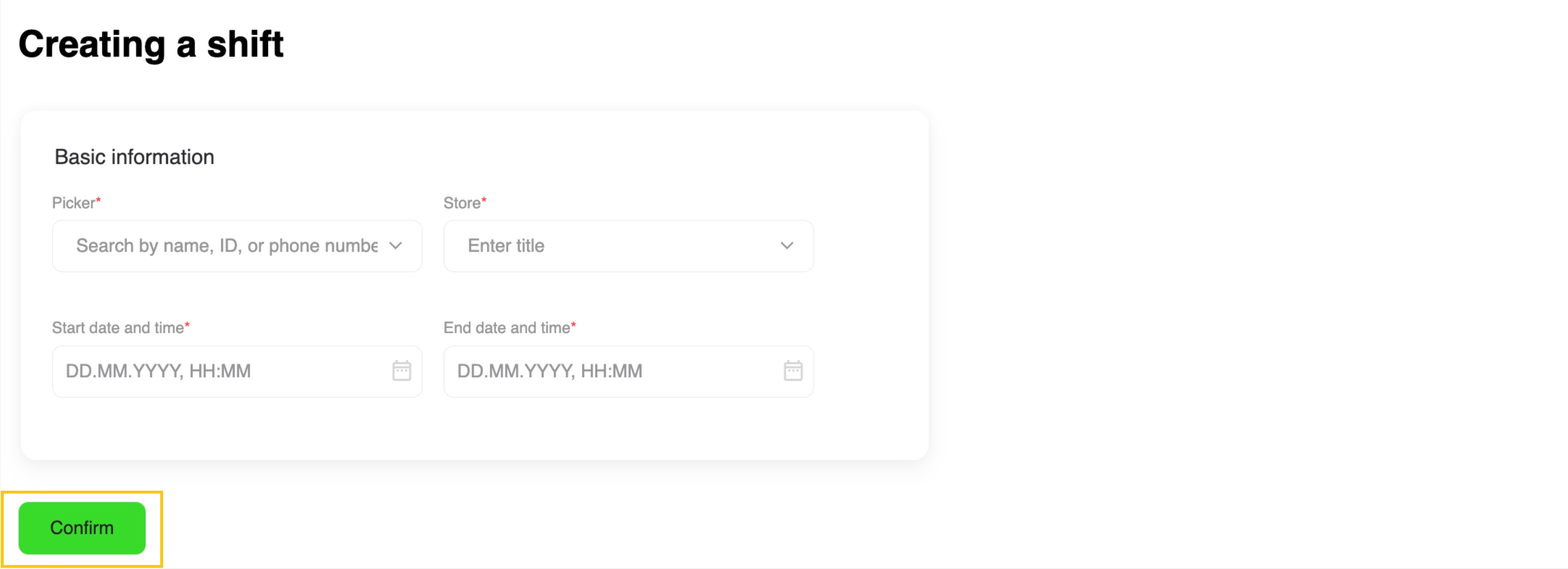
Task: Open the End date calendar icon
Action: (792, 370)
